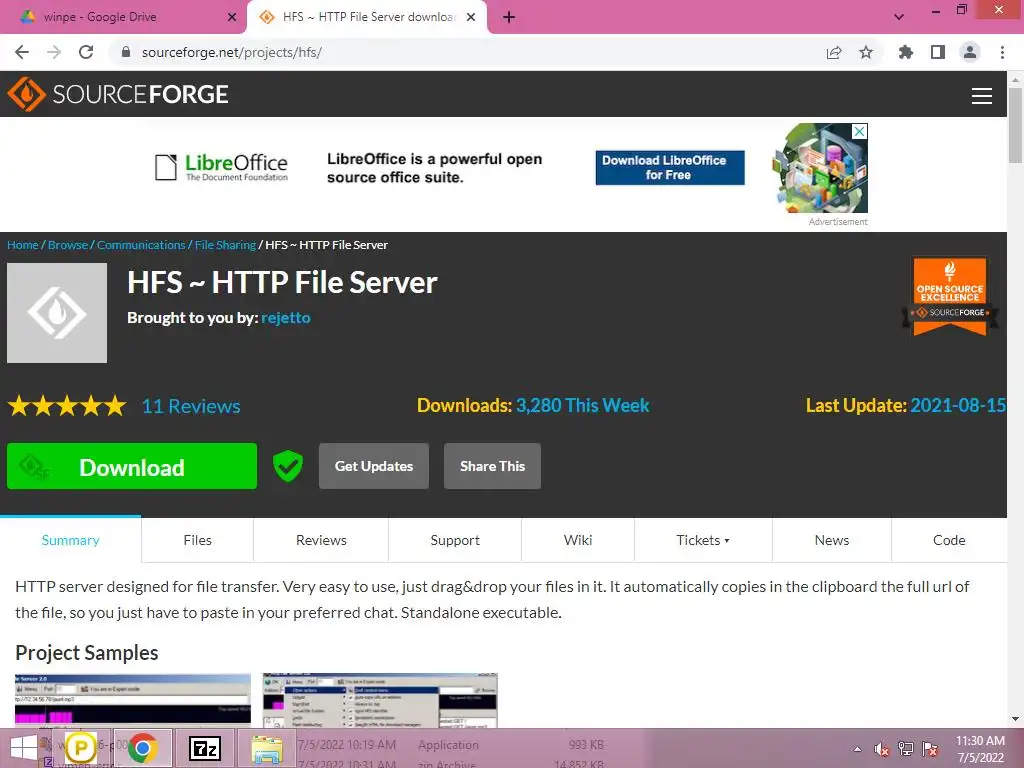The image size is (1024, 768).
Task: Click Share This button
Action: click(492, 466)
